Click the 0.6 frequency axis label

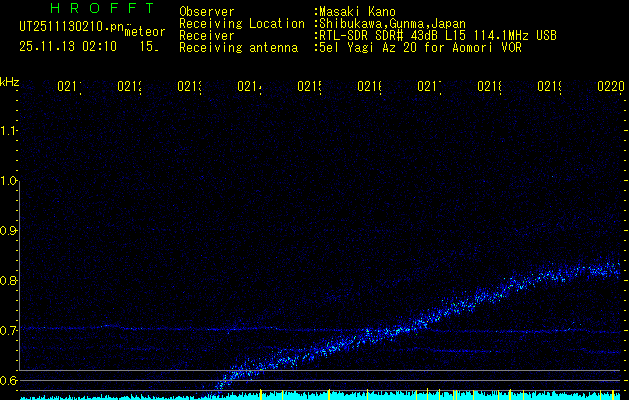(x=9, y=380)
